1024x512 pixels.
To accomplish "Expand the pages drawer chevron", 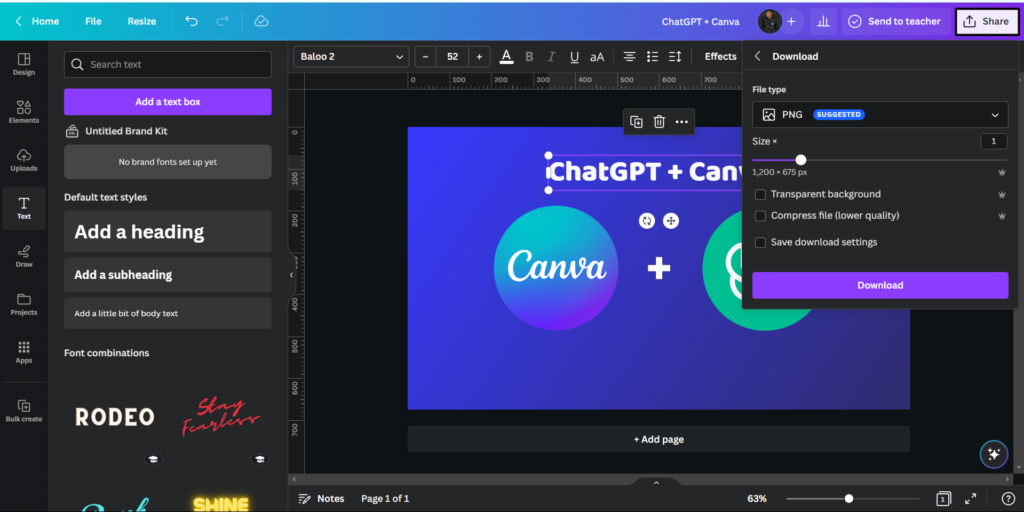I will click(656, 483).
